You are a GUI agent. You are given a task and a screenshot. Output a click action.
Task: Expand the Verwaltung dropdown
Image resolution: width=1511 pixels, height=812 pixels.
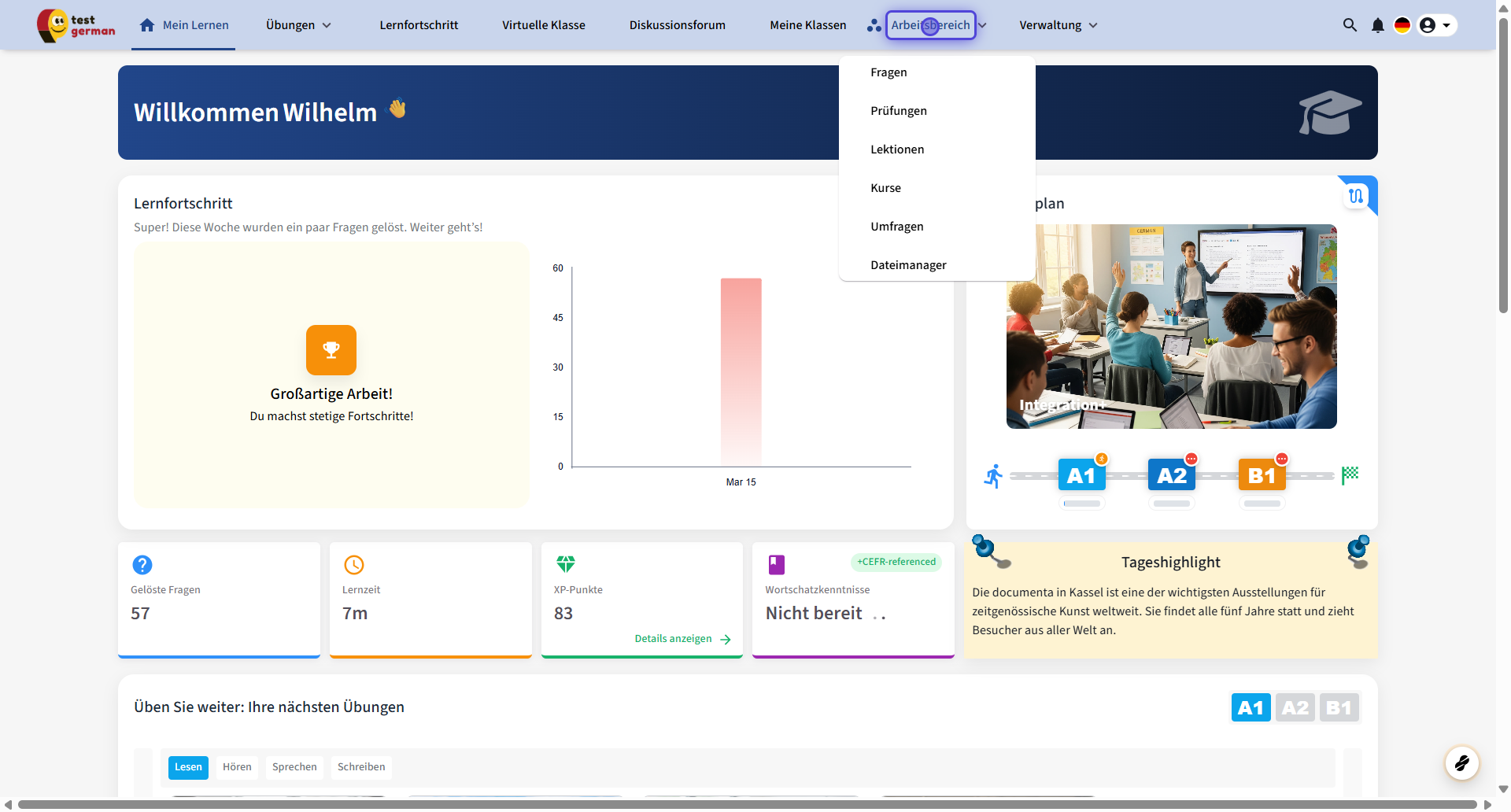click(1058, 25)
